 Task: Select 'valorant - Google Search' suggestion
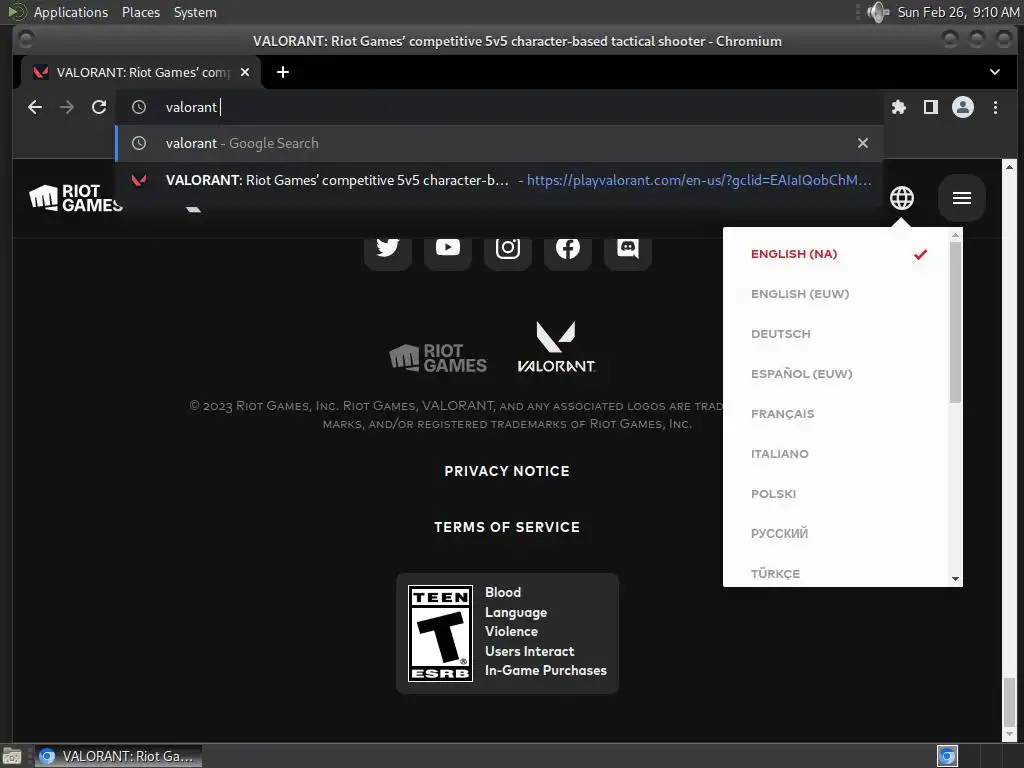point(499,143)
